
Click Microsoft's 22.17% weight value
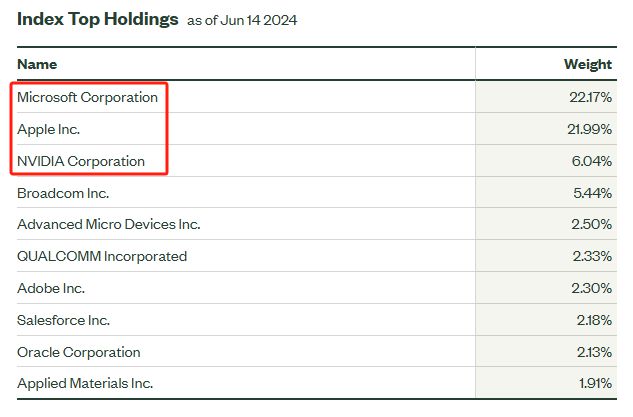tap(591, 97)
